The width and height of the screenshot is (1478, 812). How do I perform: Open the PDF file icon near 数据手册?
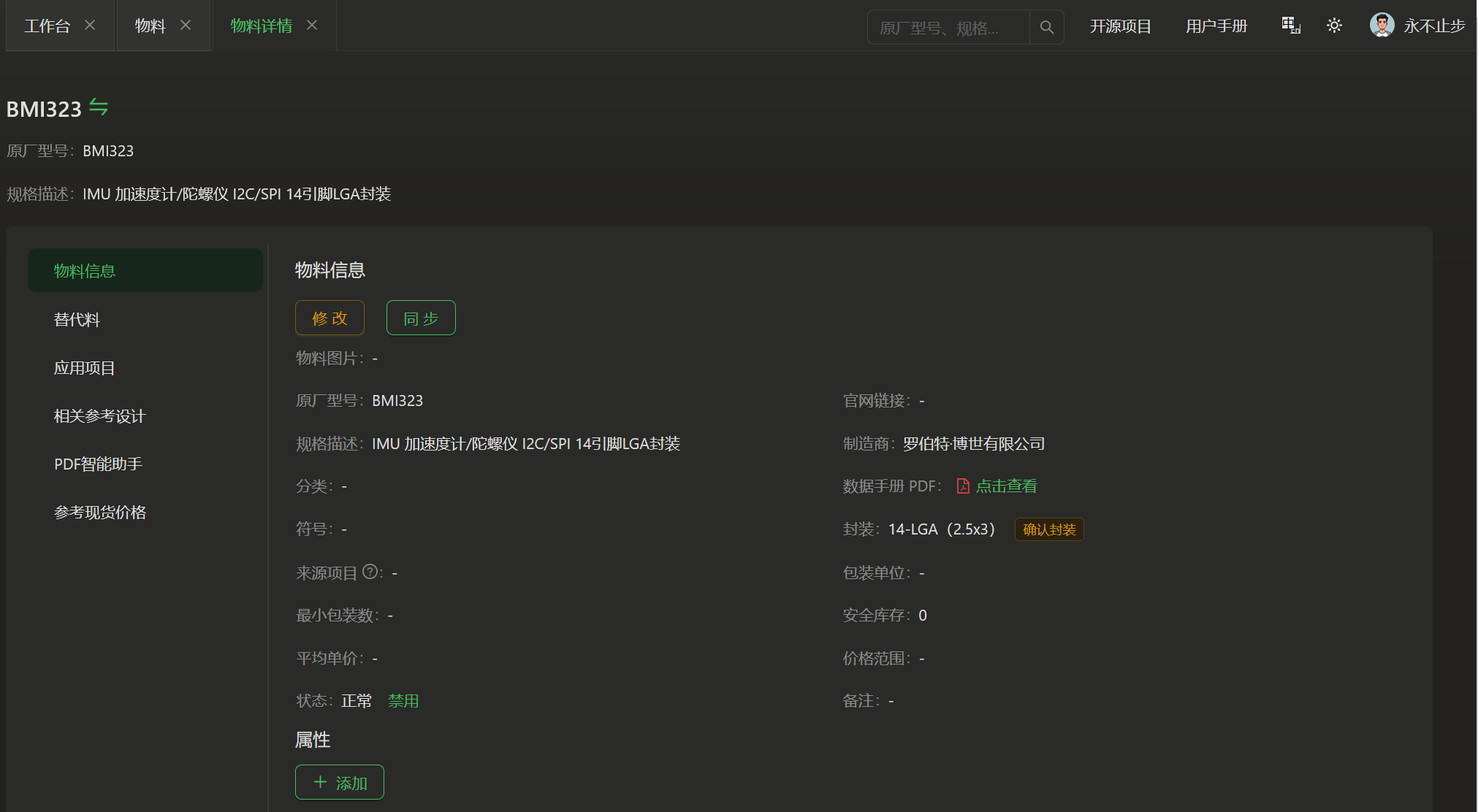pos(962,486)
